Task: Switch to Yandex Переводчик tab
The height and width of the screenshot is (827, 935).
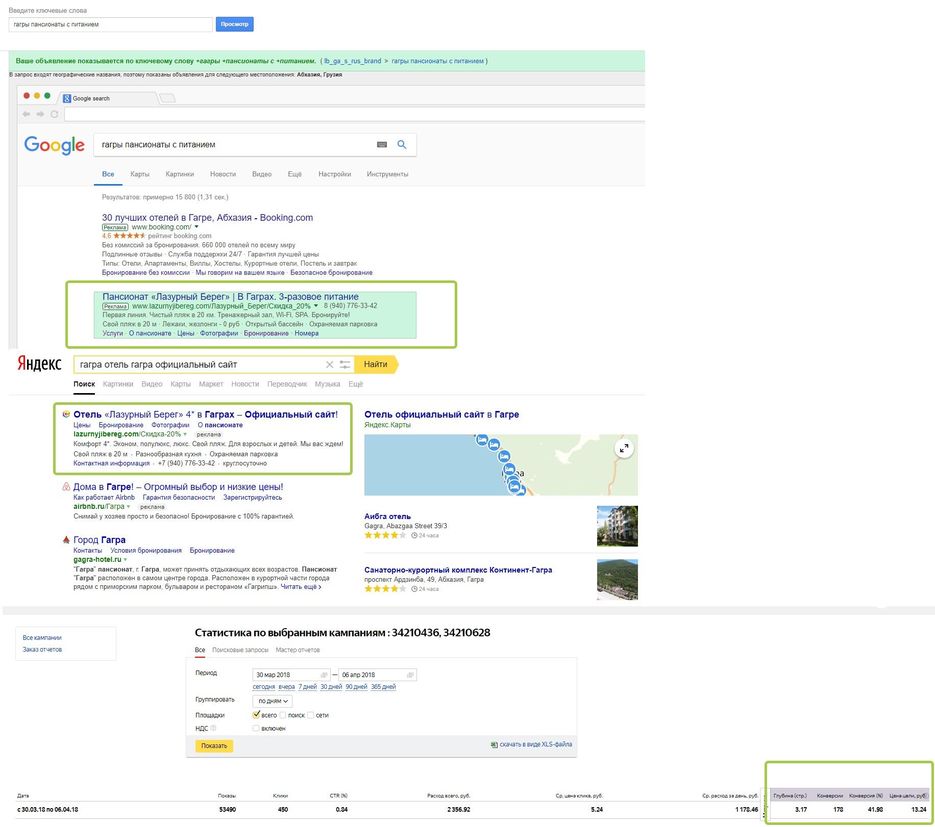Action: [x=287, y=384]
